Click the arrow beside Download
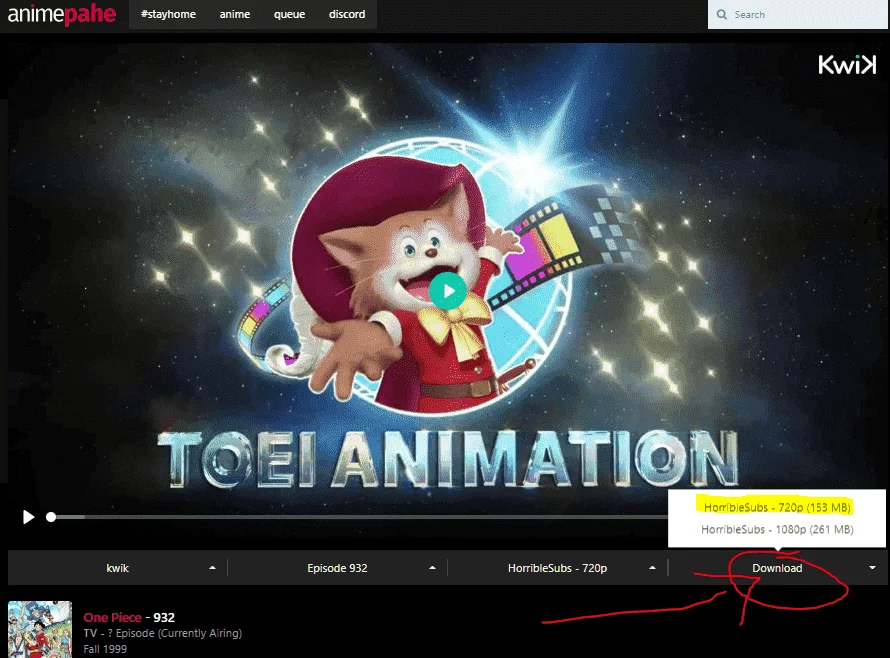The height and width of the screenshot is (658, 890). click(x=872, y=568)
